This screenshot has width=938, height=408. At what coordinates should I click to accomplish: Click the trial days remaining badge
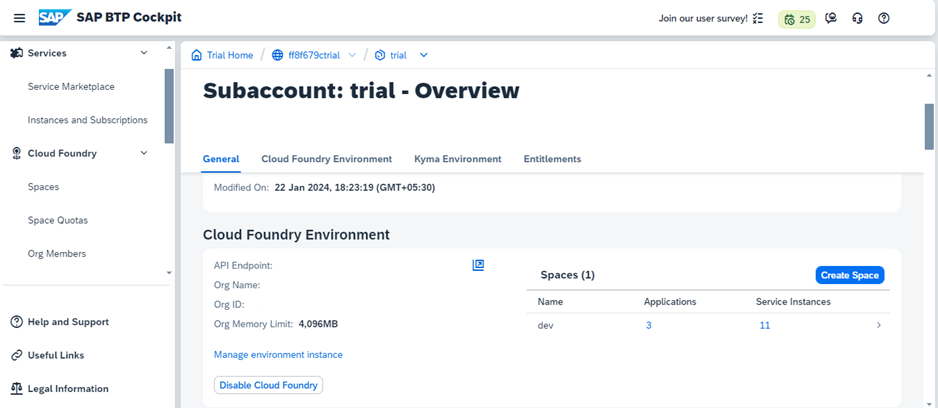tap(797, 19)
